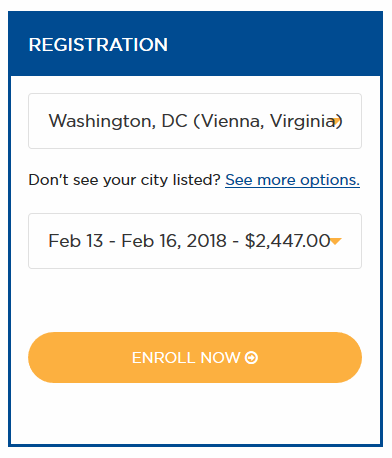
Task: Click the circled arrow icon beside Enroll Now
Action: point(251,358)
